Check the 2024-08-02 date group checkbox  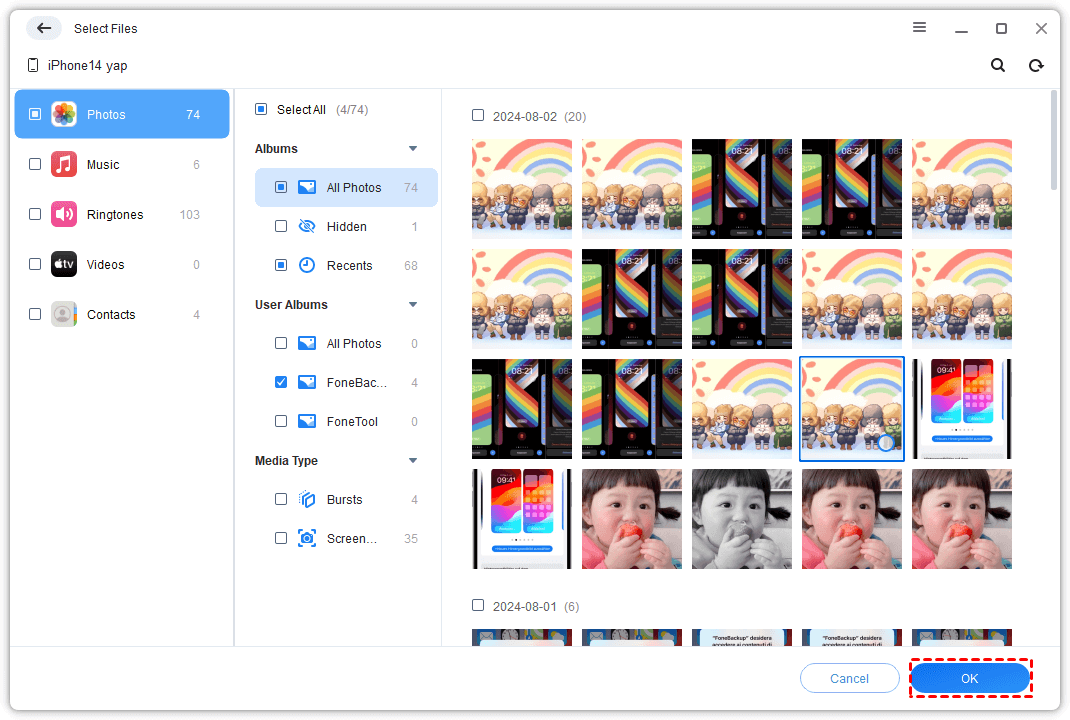coord(478,115)
